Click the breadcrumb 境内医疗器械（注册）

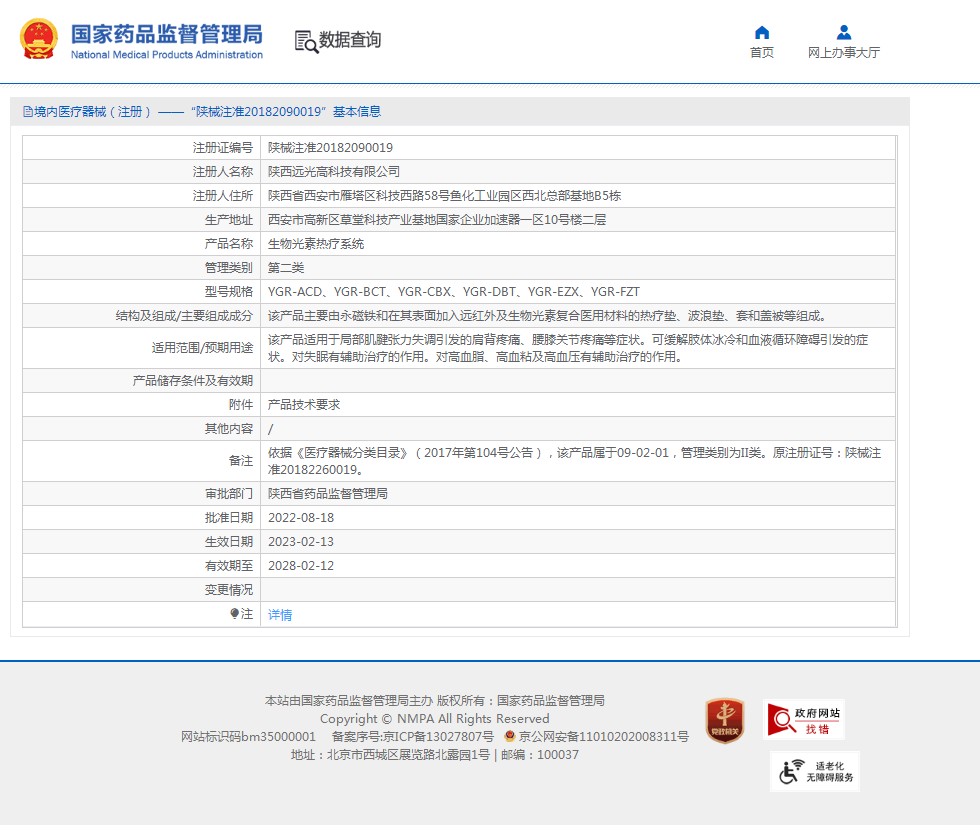[92, 112]
